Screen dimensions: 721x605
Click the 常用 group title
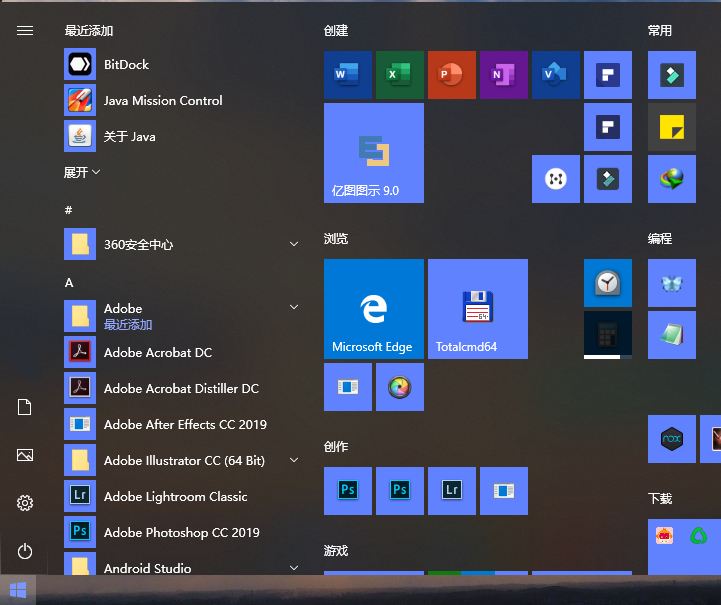[x=660, y=30]
